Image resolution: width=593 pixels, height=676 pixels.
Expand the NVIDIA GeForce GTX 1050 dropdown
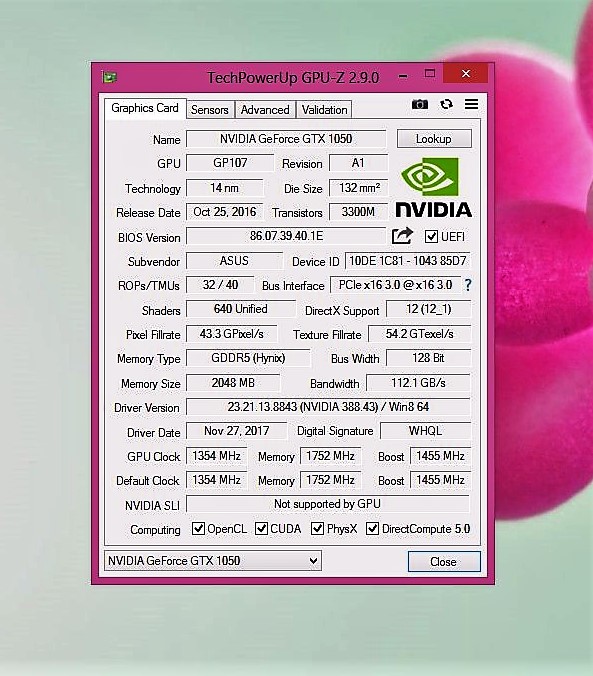pos(213,560)
